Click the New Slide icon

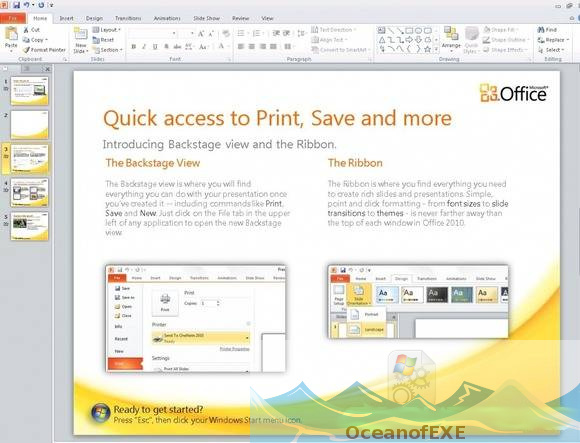(81, 34)
